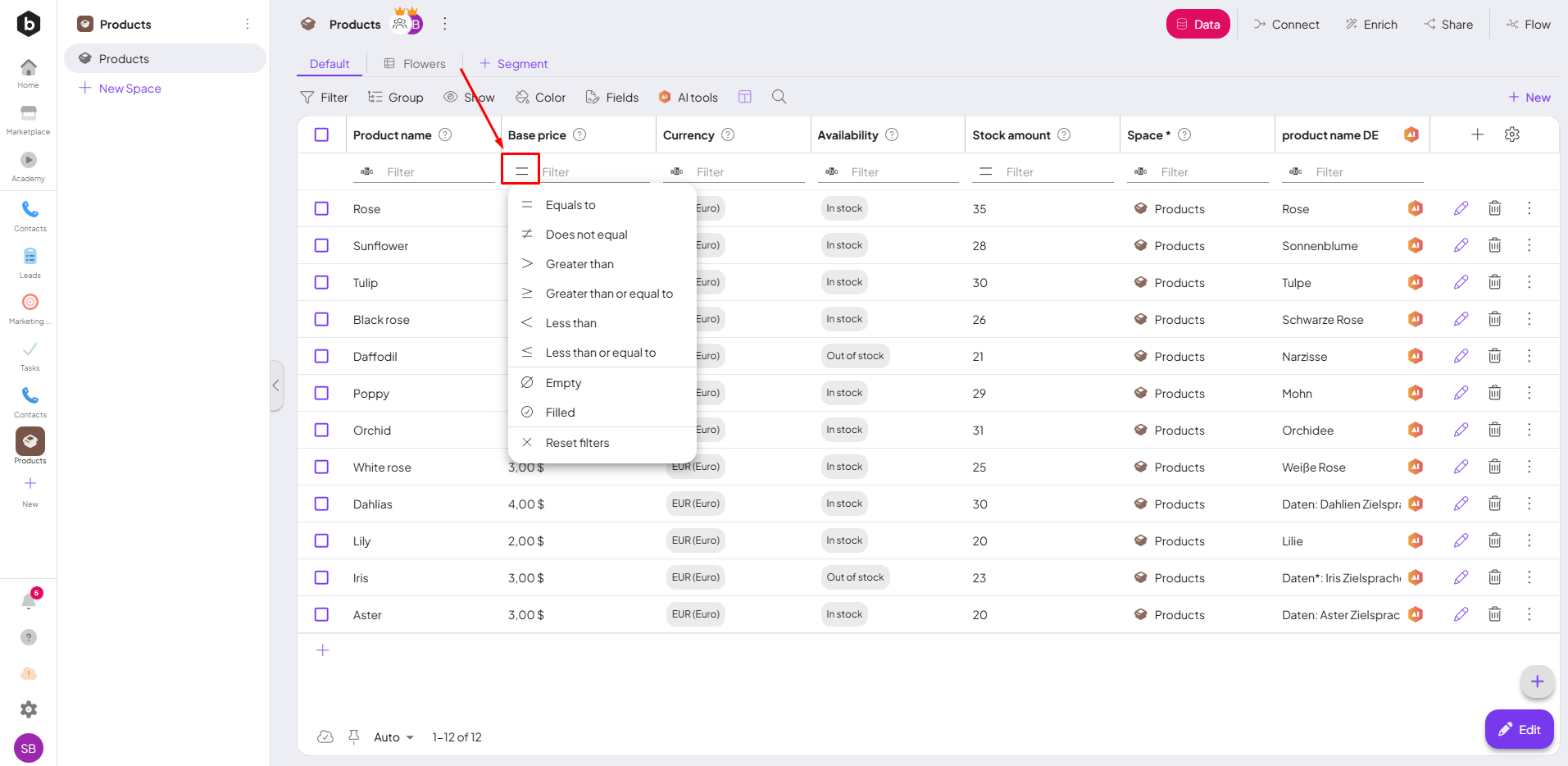The height and width of the screenshot is (766, 1568).
Task: Click the search magnifier icon in toolbar
Action: coord(779,97)
